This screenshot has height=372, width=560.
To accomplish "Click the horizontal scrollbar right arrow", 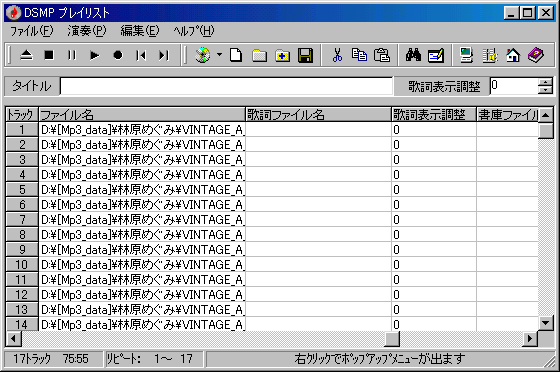I will pyautogui.click(x=530, y=338).
